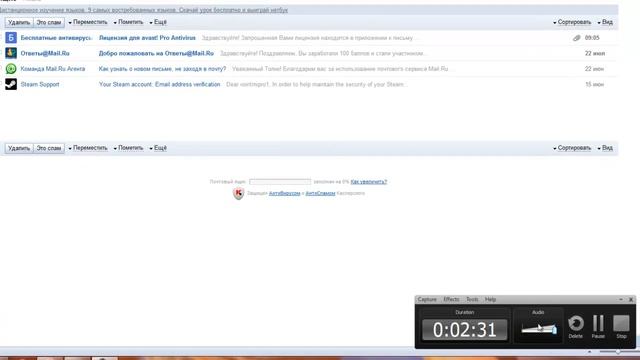Click top Удалить button
This screenshot has height=360, width=640.
tap(19, 22)
